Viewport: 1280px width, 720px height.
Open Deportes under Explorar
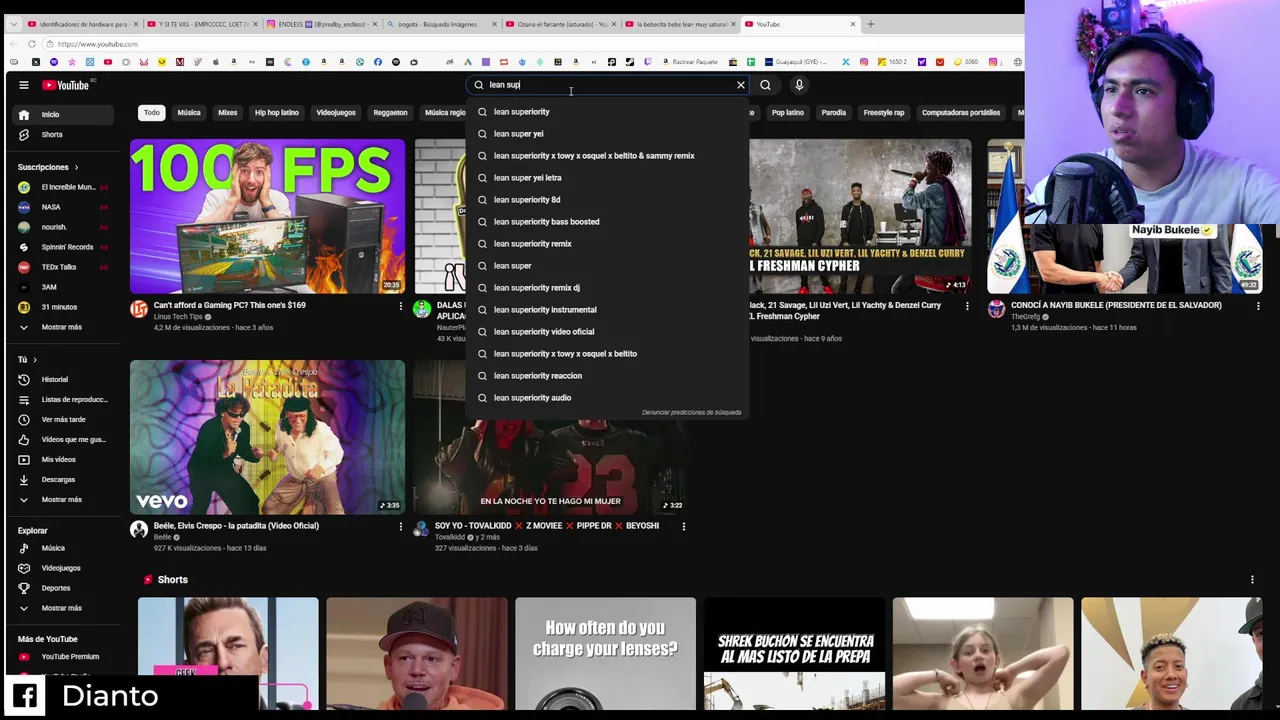pos(60,588)
